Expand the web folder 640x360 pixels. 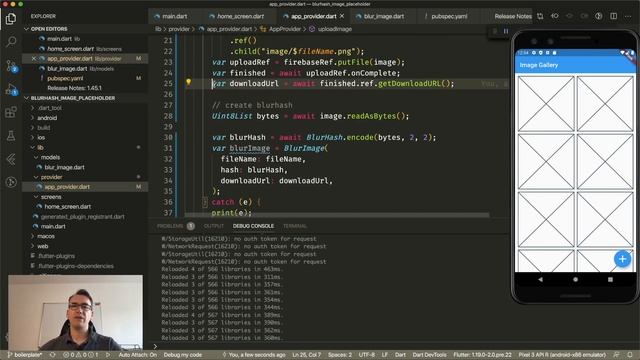(x=42, y=246)
